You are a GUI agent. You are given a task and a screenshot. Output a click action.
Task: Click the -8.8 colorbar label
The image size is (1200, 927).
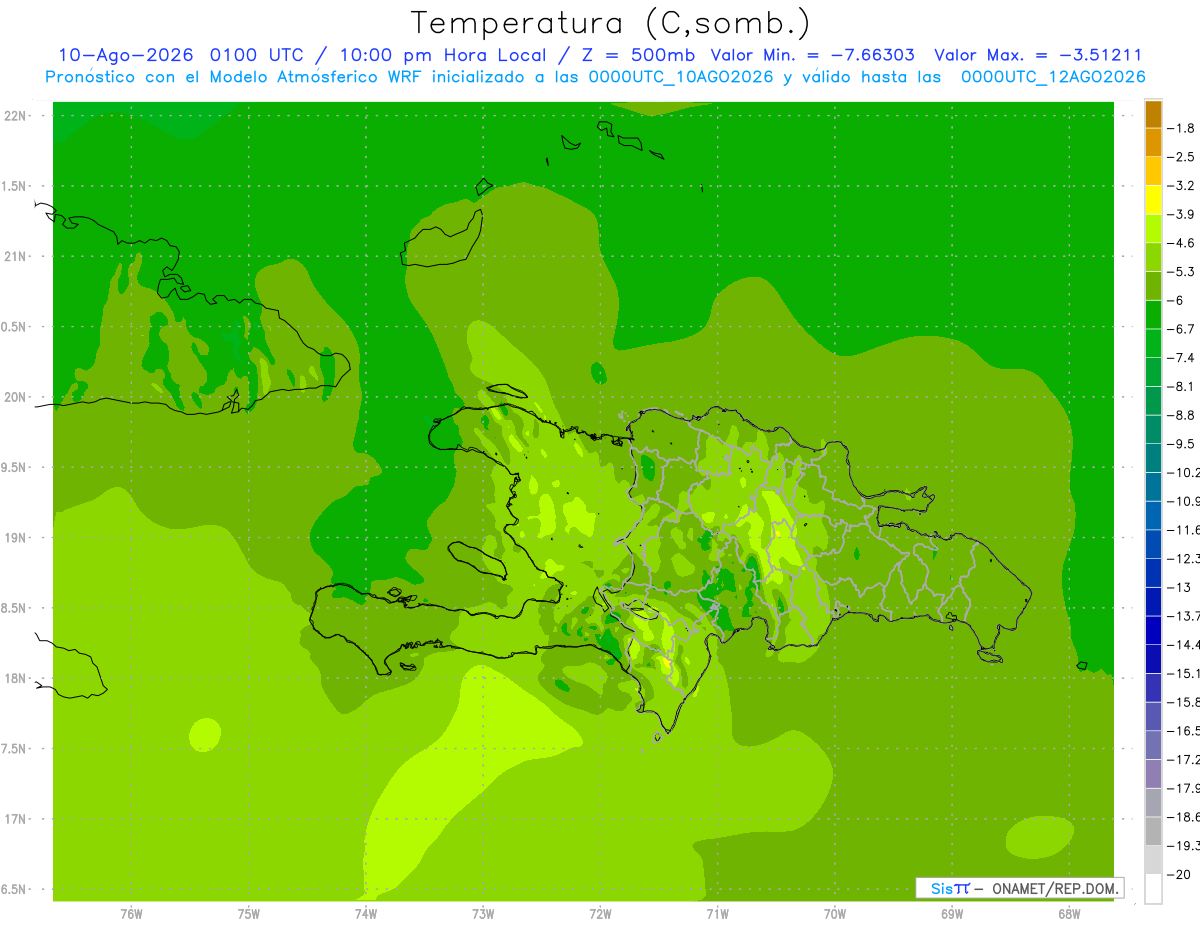[1180, 415]
